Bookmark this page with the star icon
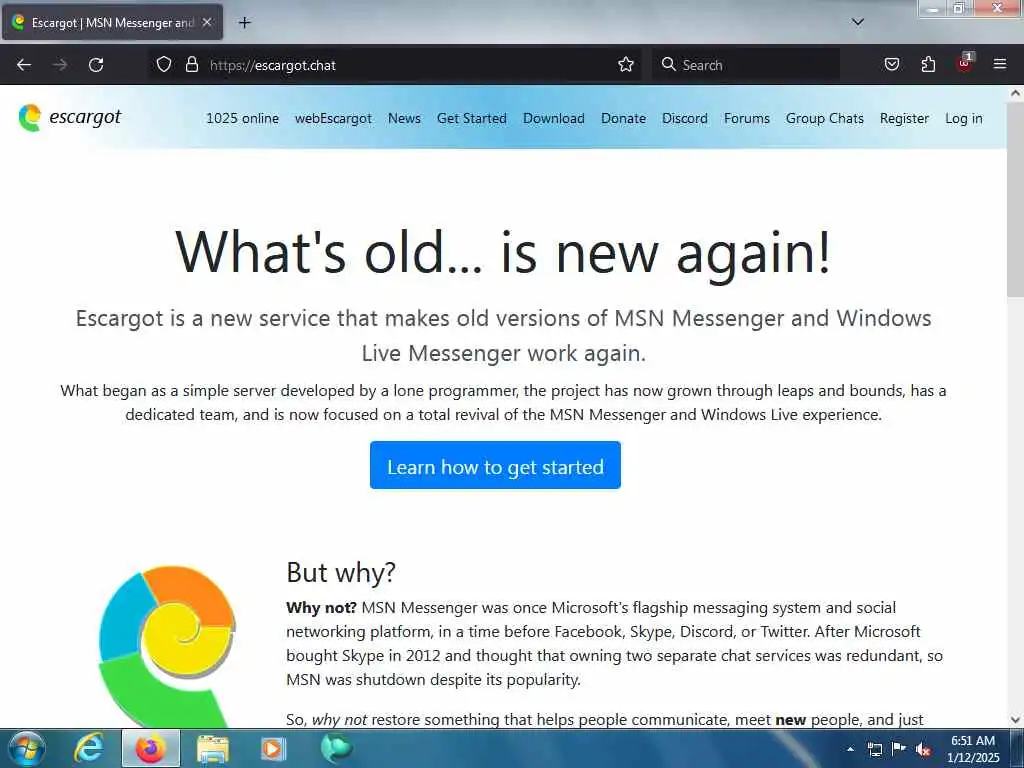 pyautogui.click(x=626, y=65)
